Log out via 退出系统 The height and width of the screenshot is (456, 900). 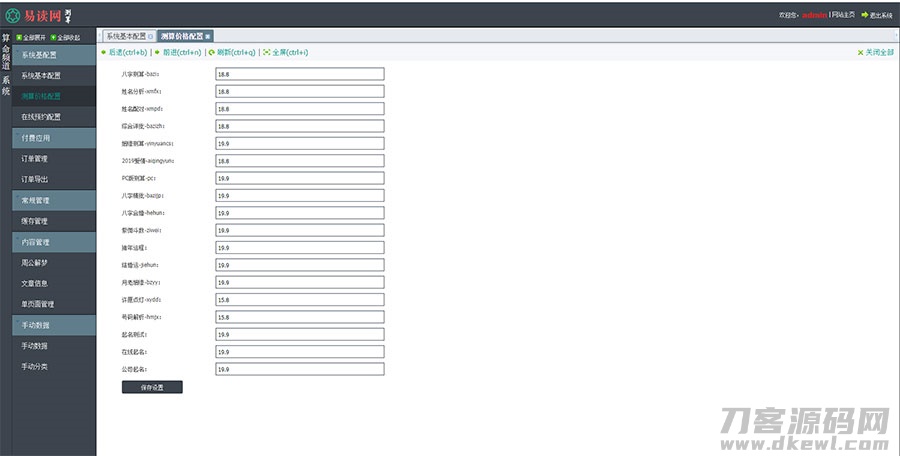[x=877, y=15]
